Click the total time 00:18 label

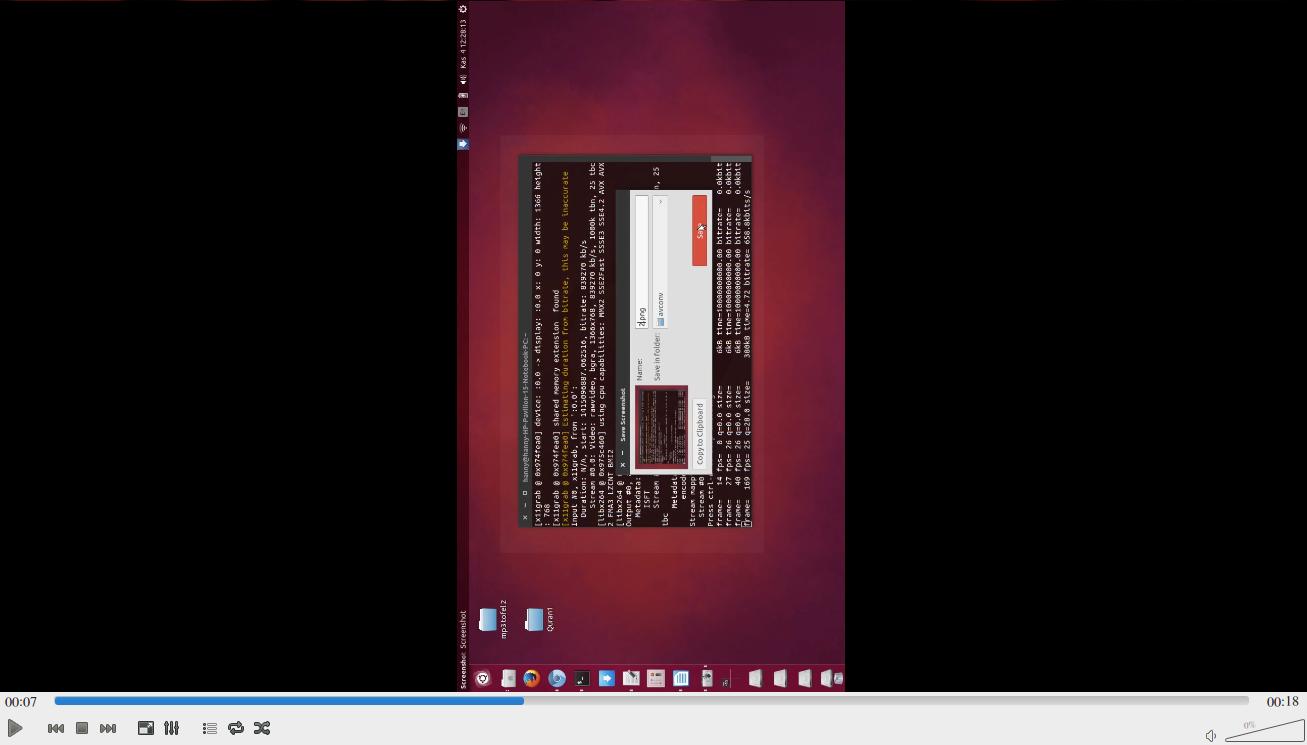pos(1282,702)
